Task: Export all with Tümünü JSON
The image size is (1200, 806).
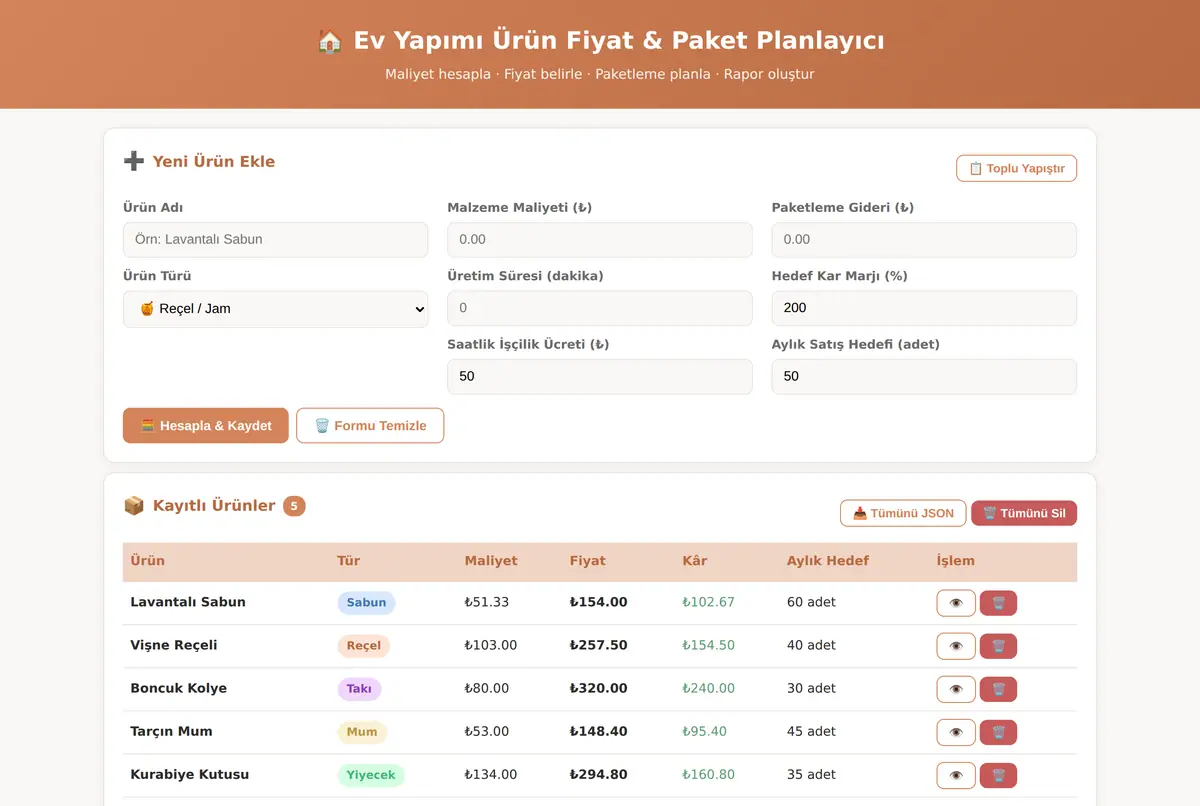Action: [903, 513]
